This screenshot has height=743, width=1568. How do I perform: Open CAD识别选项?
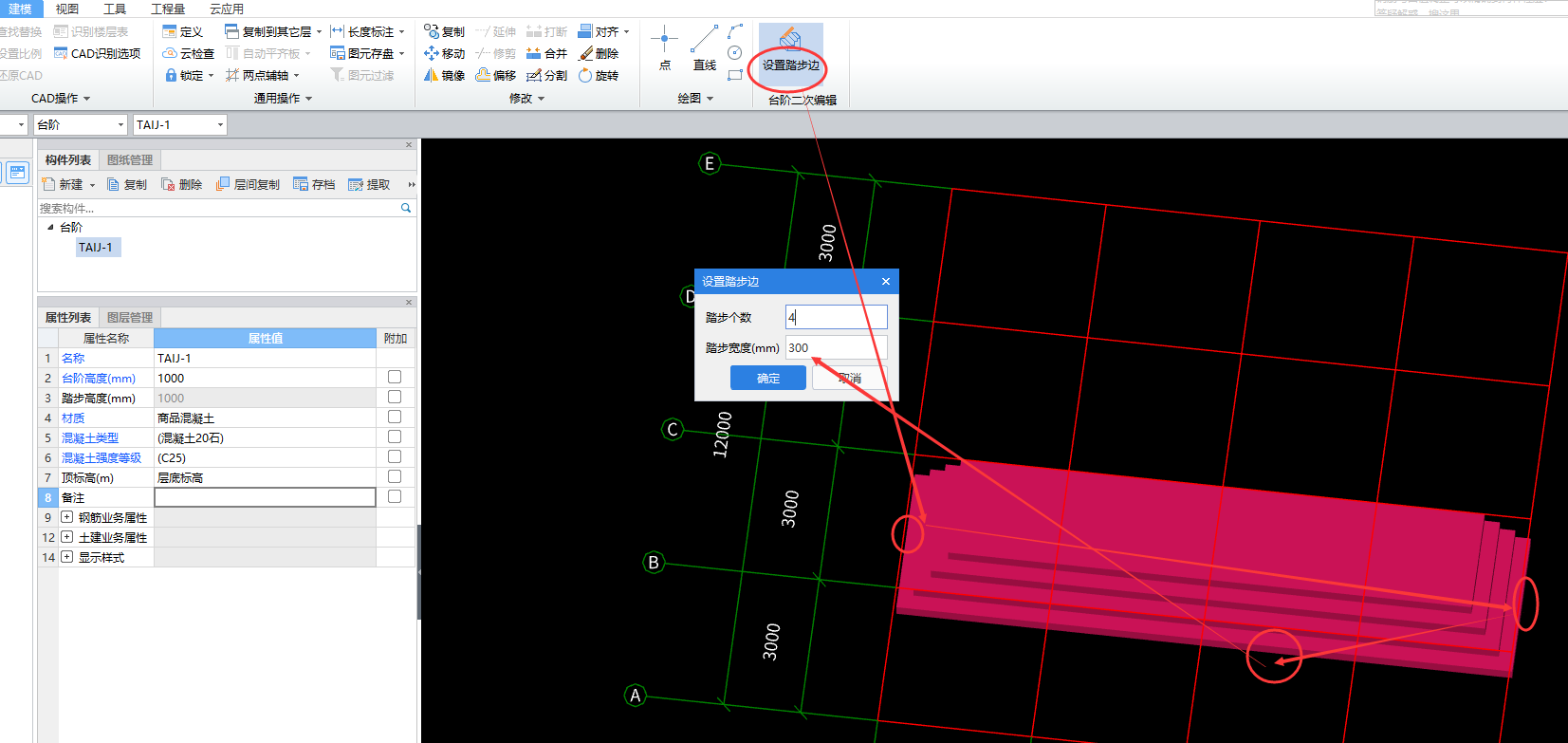[x=97, y=53]
